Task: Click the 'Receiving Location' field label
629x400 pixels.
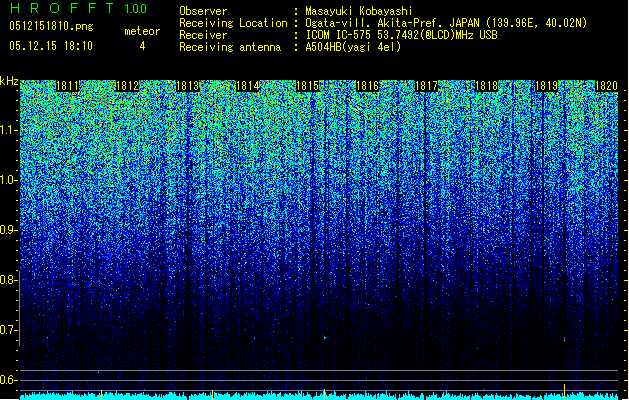Action: pos(233,23)
